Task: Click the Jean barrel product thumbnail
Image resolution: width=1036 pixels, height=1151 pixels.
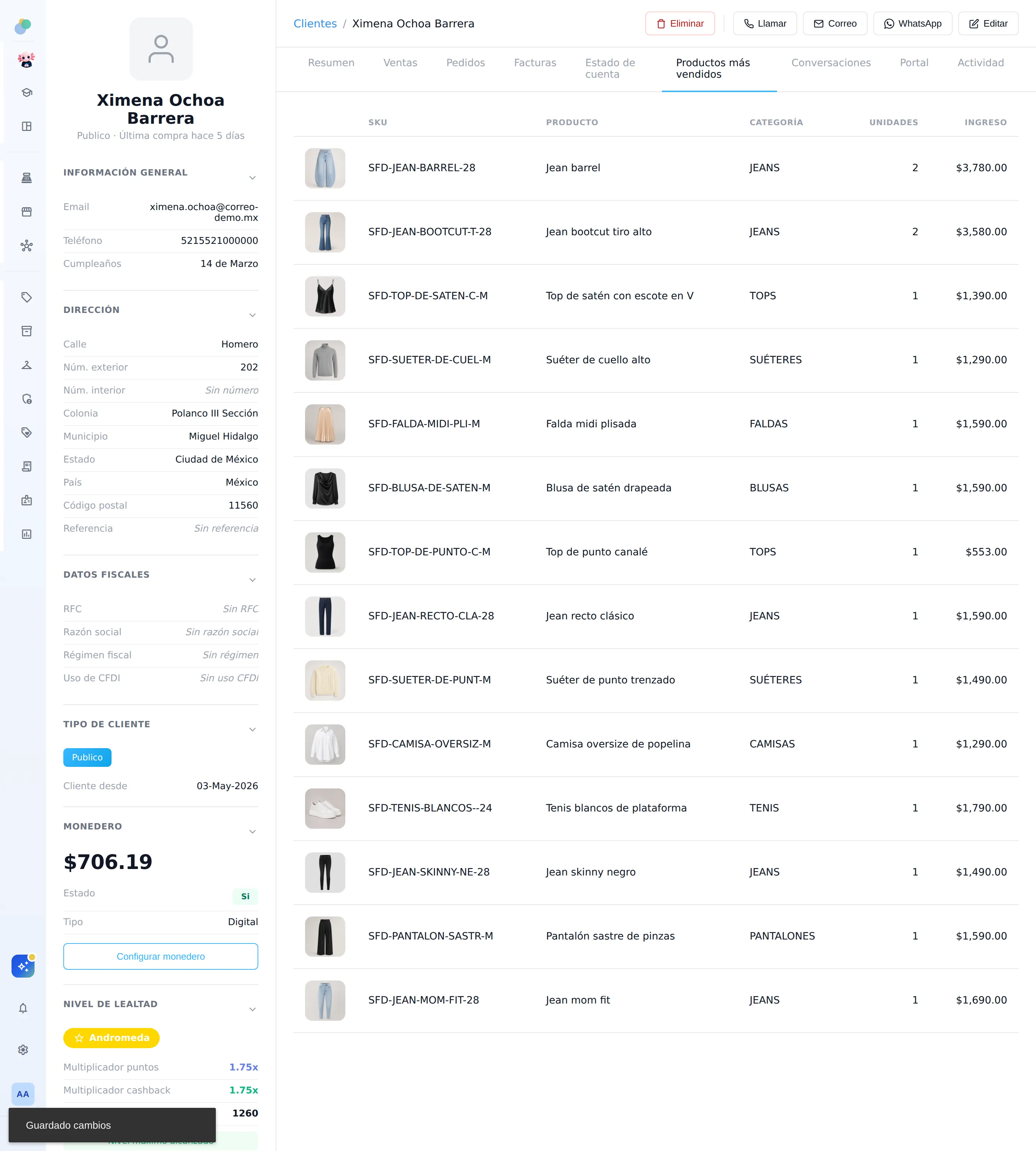Action: tap(325, 168)
